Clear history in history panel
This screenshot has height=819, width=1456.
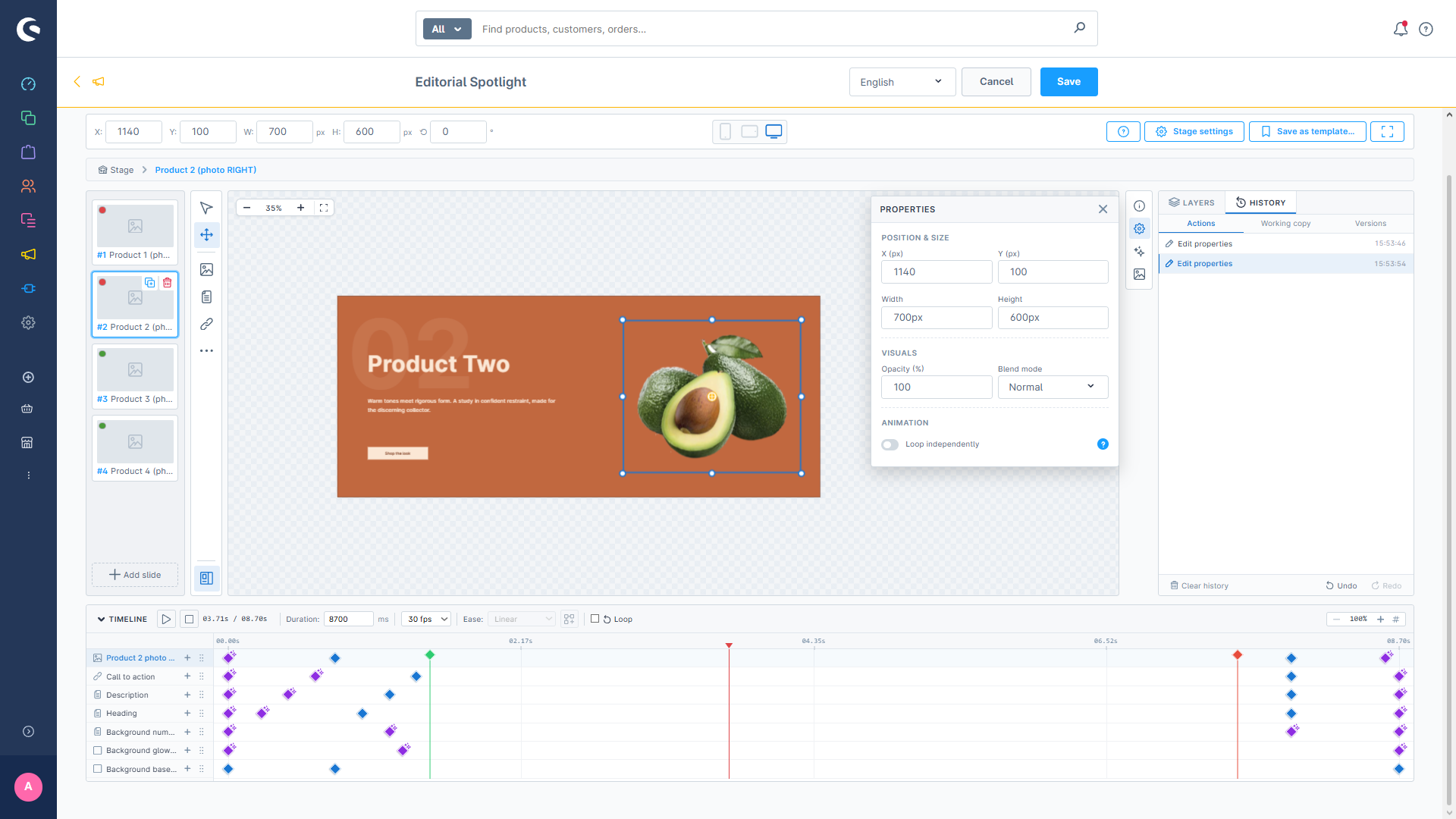[x=1199, y=585]
